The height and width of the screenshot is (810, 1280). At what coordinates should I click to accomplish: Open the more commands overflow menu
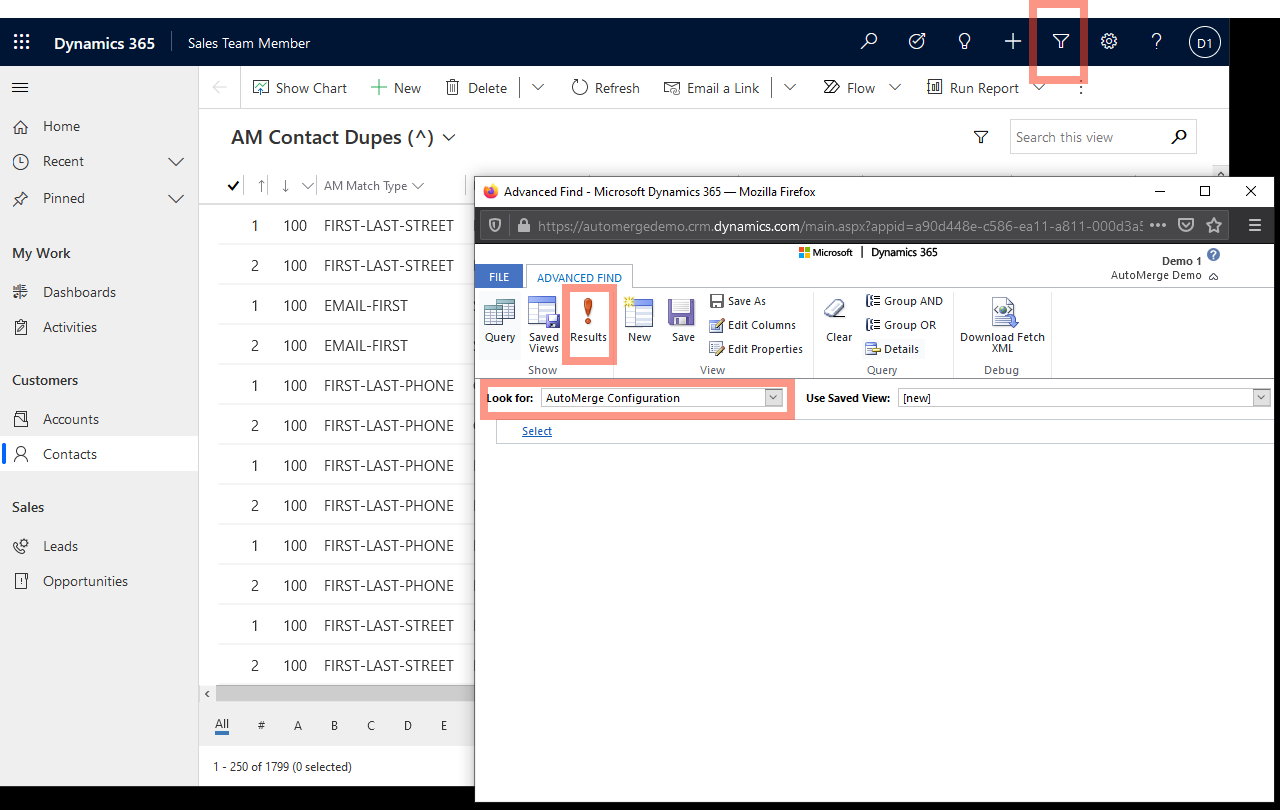[x=1080, y=88]
